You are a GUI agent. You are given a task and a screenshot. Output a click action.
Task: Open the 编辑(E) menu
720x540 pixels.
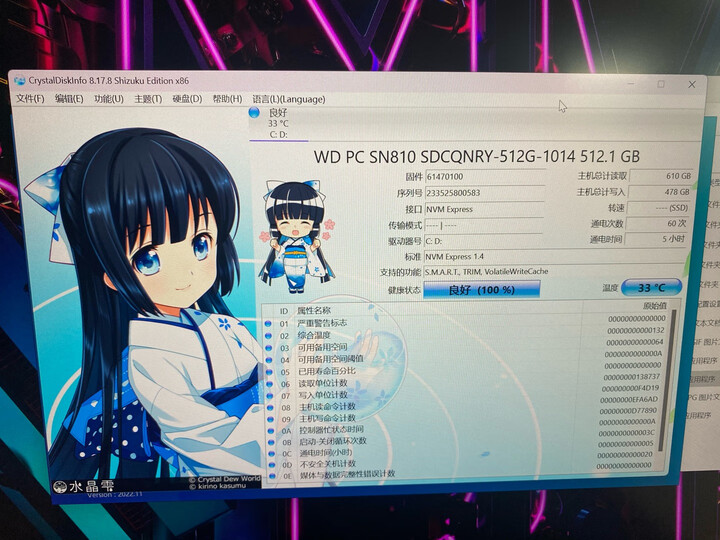point(69,98)
